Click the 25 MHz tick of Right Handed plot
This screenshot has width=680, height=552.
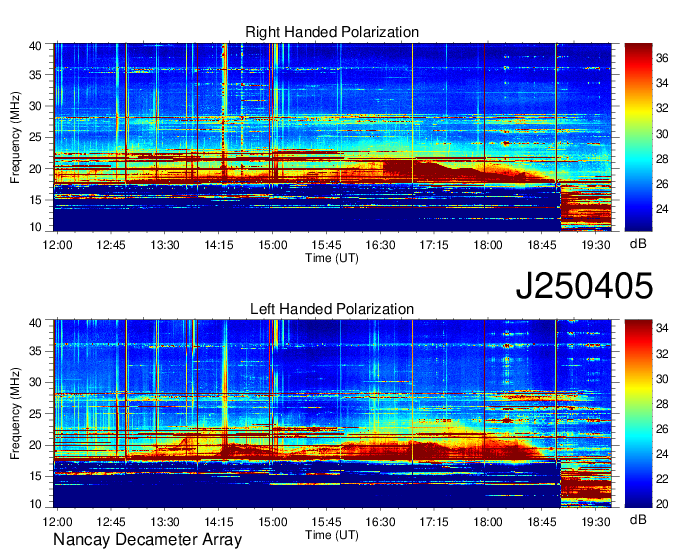pos(36,137)
